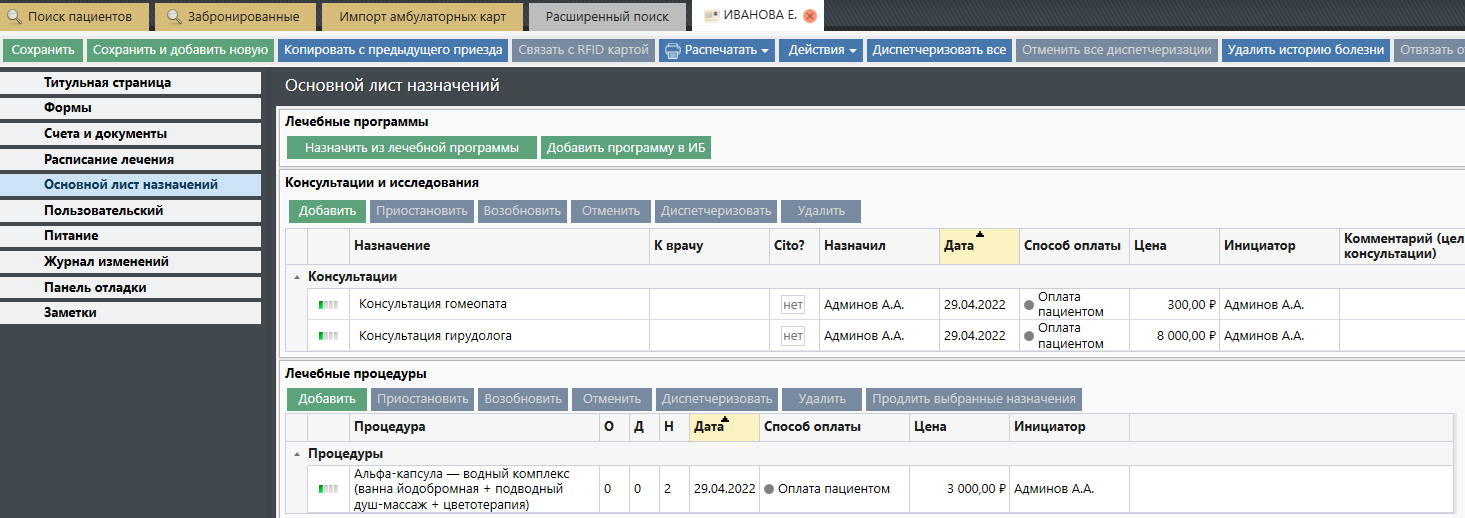Open Расписание лечения in sidebar
This screenshot has height=518, width=1465.
click(x=109, y=159)
